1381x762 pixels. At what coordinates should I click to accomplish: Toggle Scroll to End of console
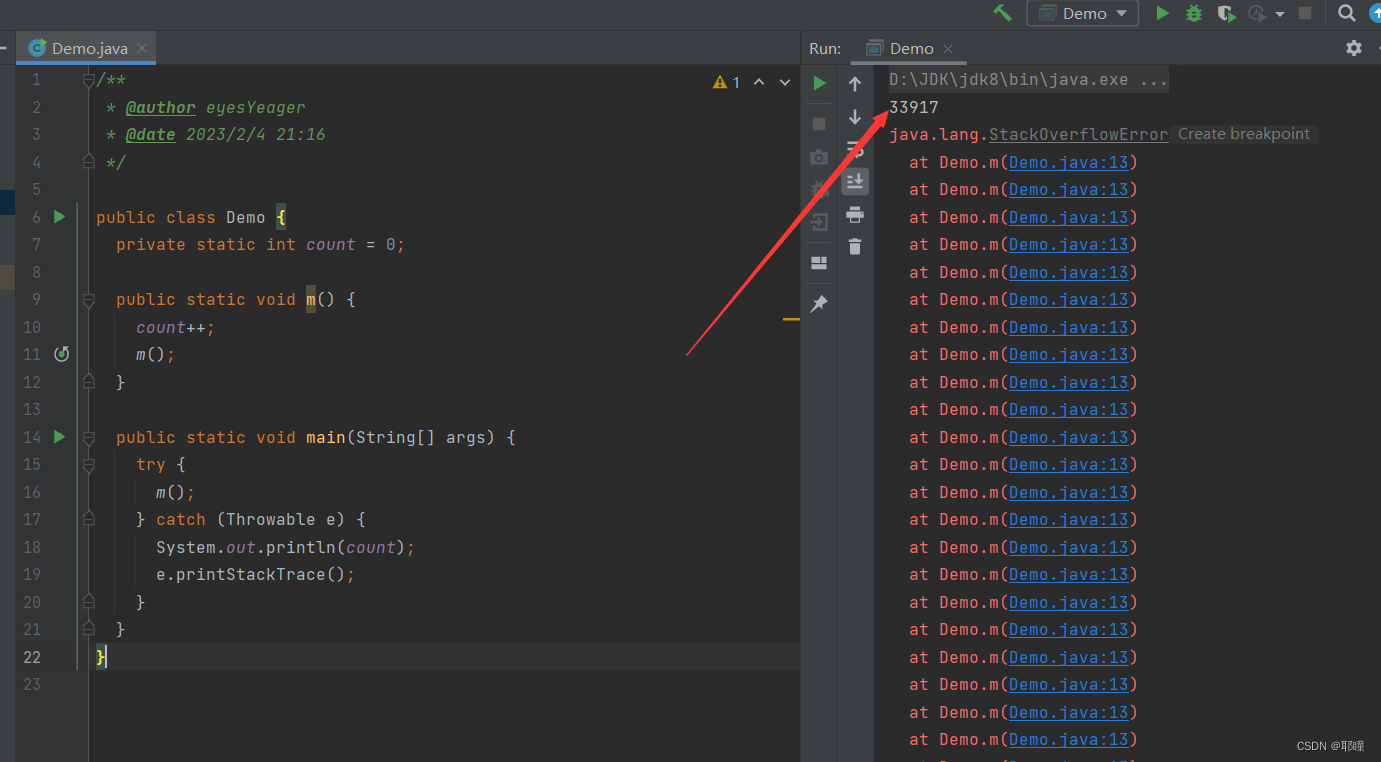pyautogui.click(x=855, y=181)
